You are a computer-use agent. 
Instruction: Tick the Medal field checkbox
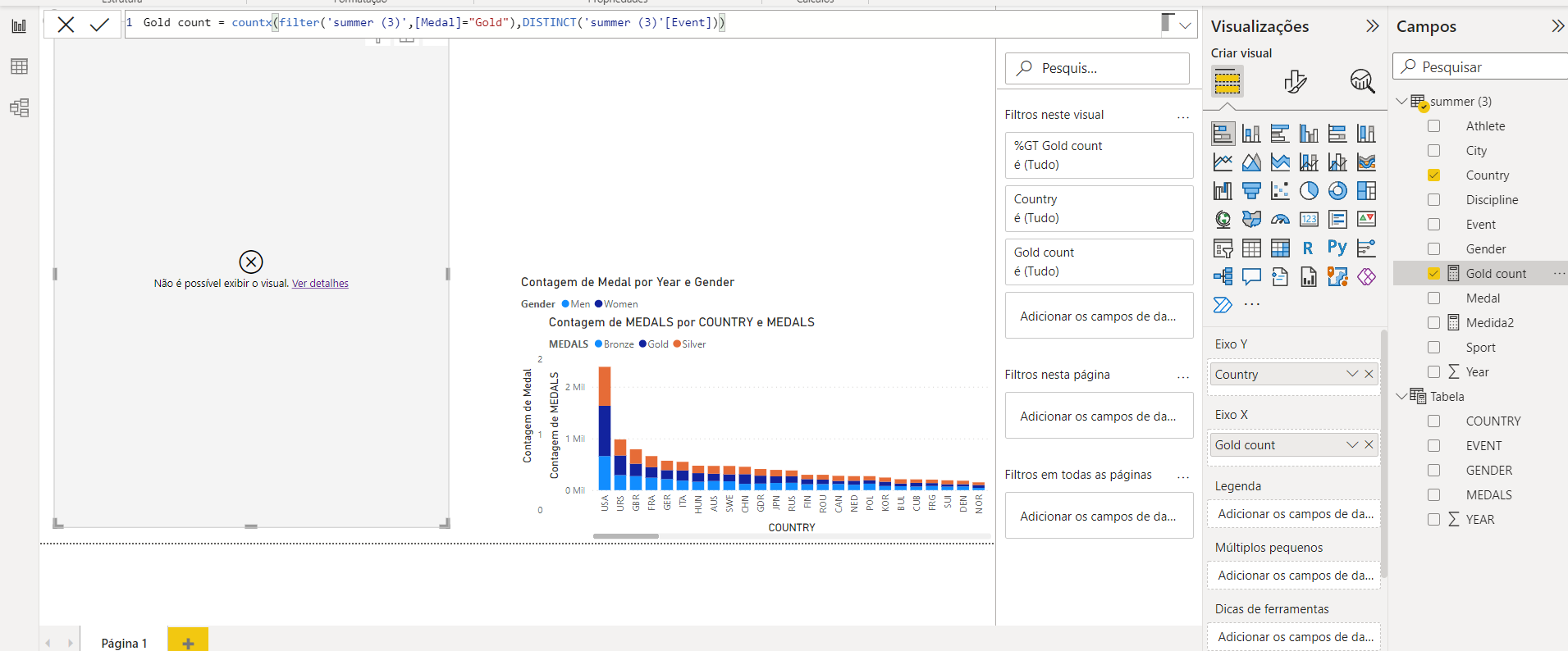tap(1433, 298)
